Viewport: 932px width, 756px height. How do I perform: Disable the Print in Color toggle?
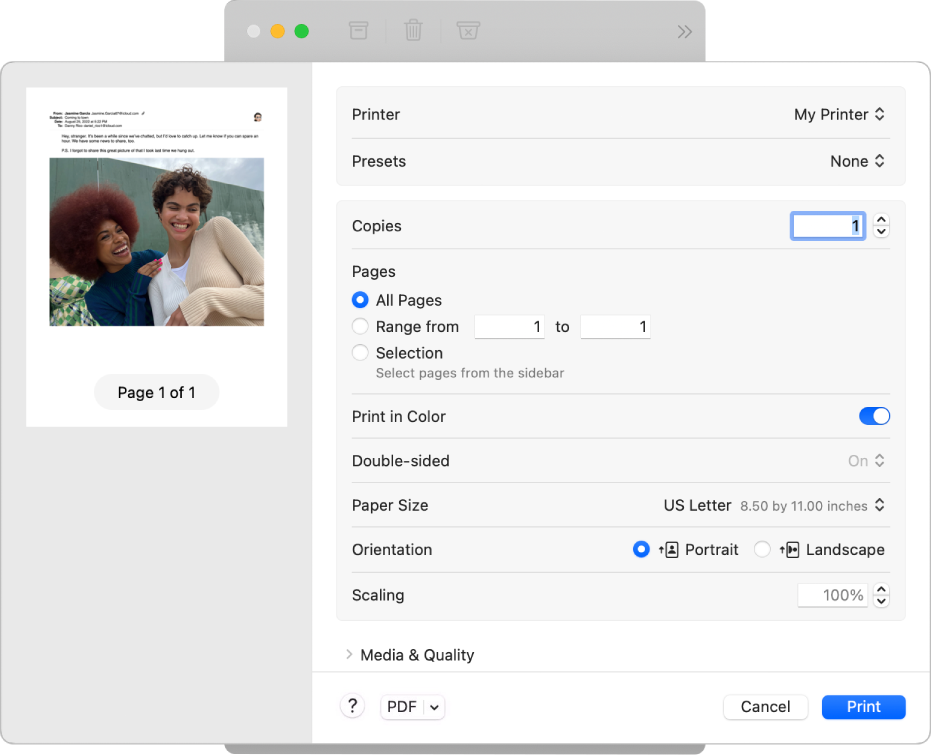pyautogui.click(x=874, y=416)
